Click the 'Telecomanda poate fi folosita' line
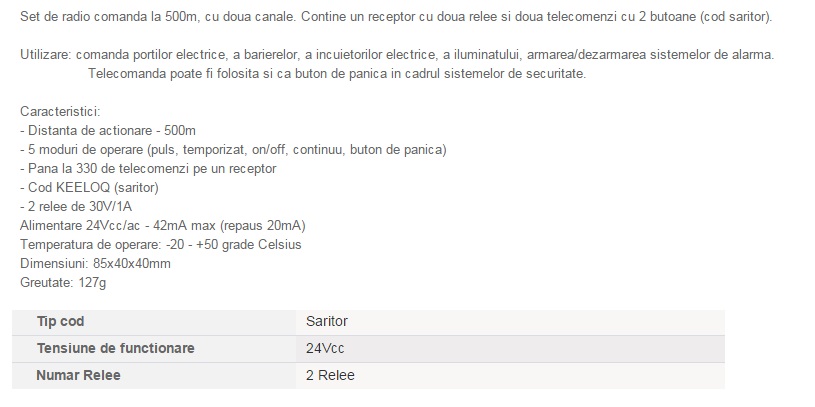 [x=337, y=74]
